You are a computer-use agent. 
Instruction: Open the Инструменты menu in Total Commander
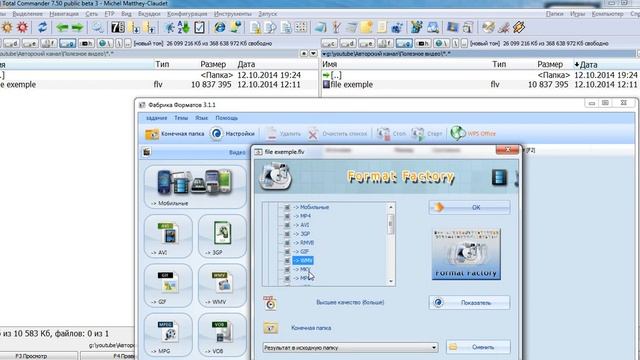coord(233,14)
